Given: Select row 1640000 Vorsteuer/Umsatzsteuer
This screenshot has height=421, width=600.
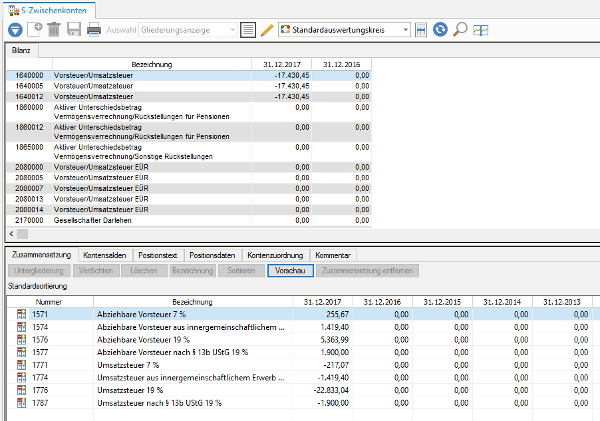Looking at the screenshot, I should [189, 75].
